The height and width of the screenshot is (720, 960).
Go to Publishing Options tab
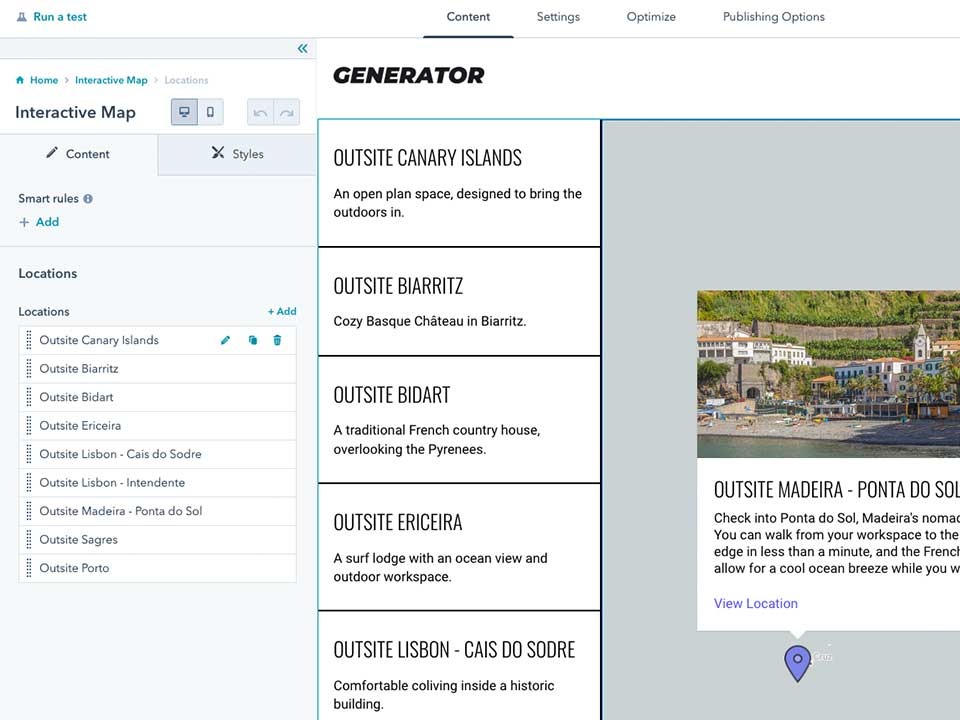point(773,17)
